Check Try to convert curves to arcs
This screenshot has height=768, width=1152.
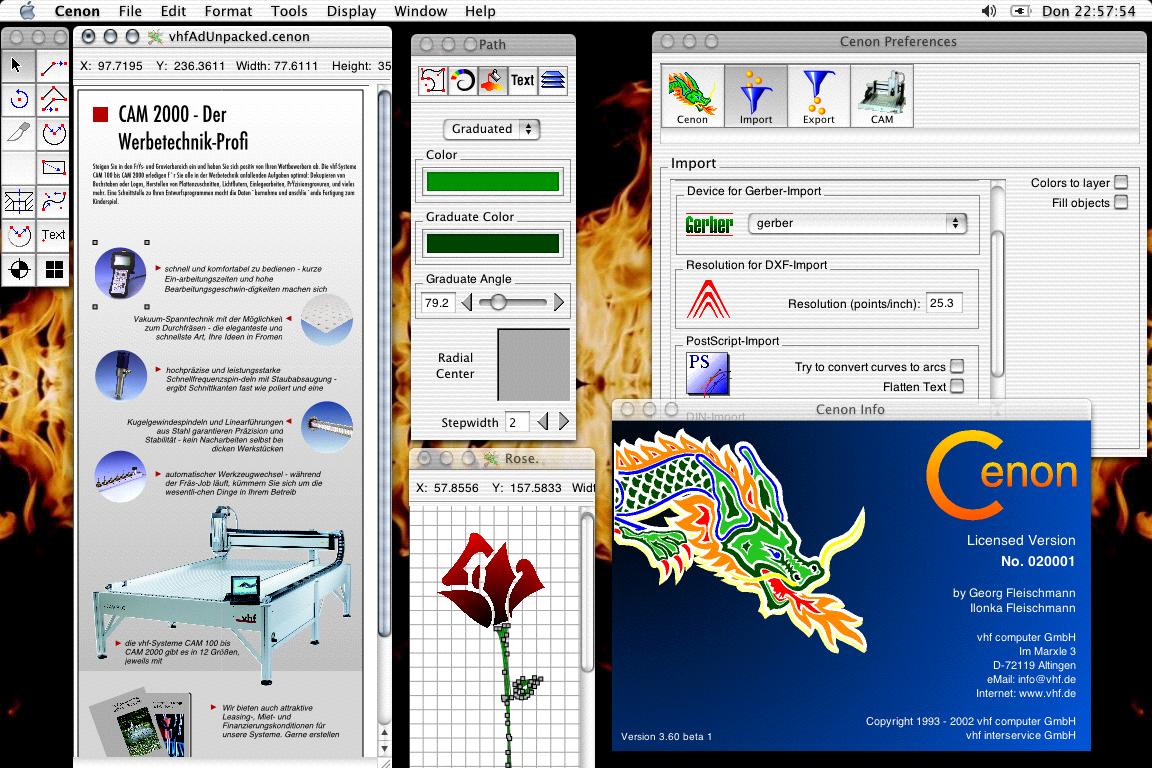click(x=957, y=366)
